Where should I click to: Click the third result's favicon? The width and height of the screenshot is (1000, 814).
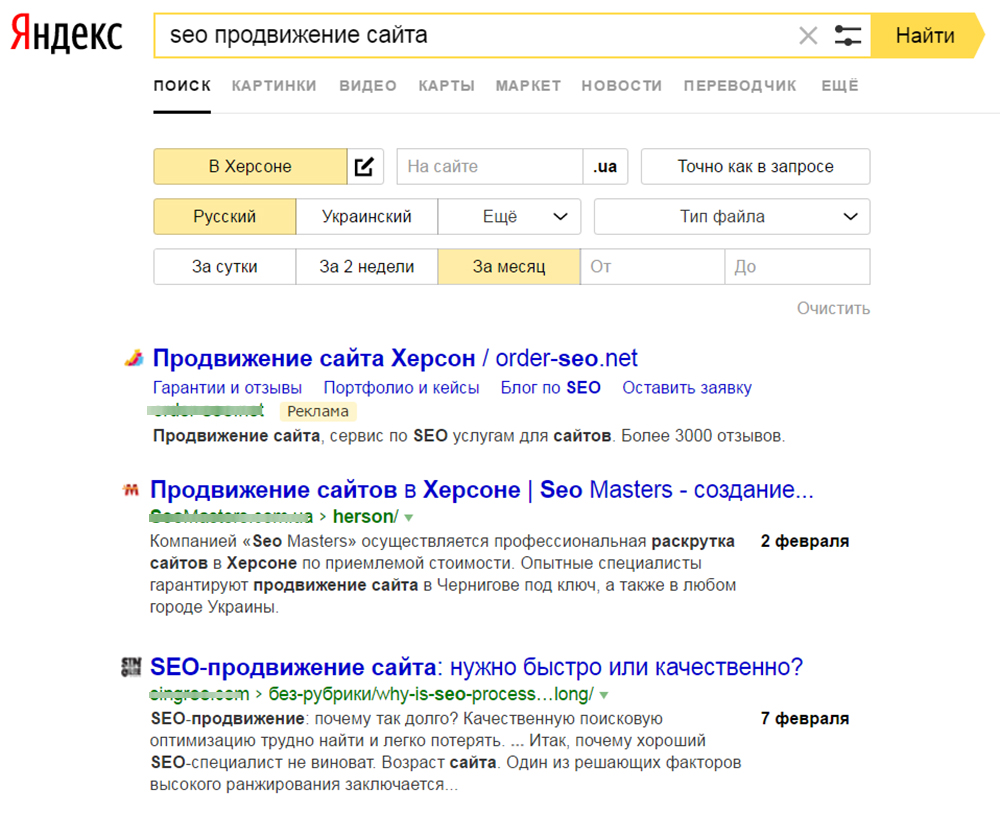coord(130,667)
